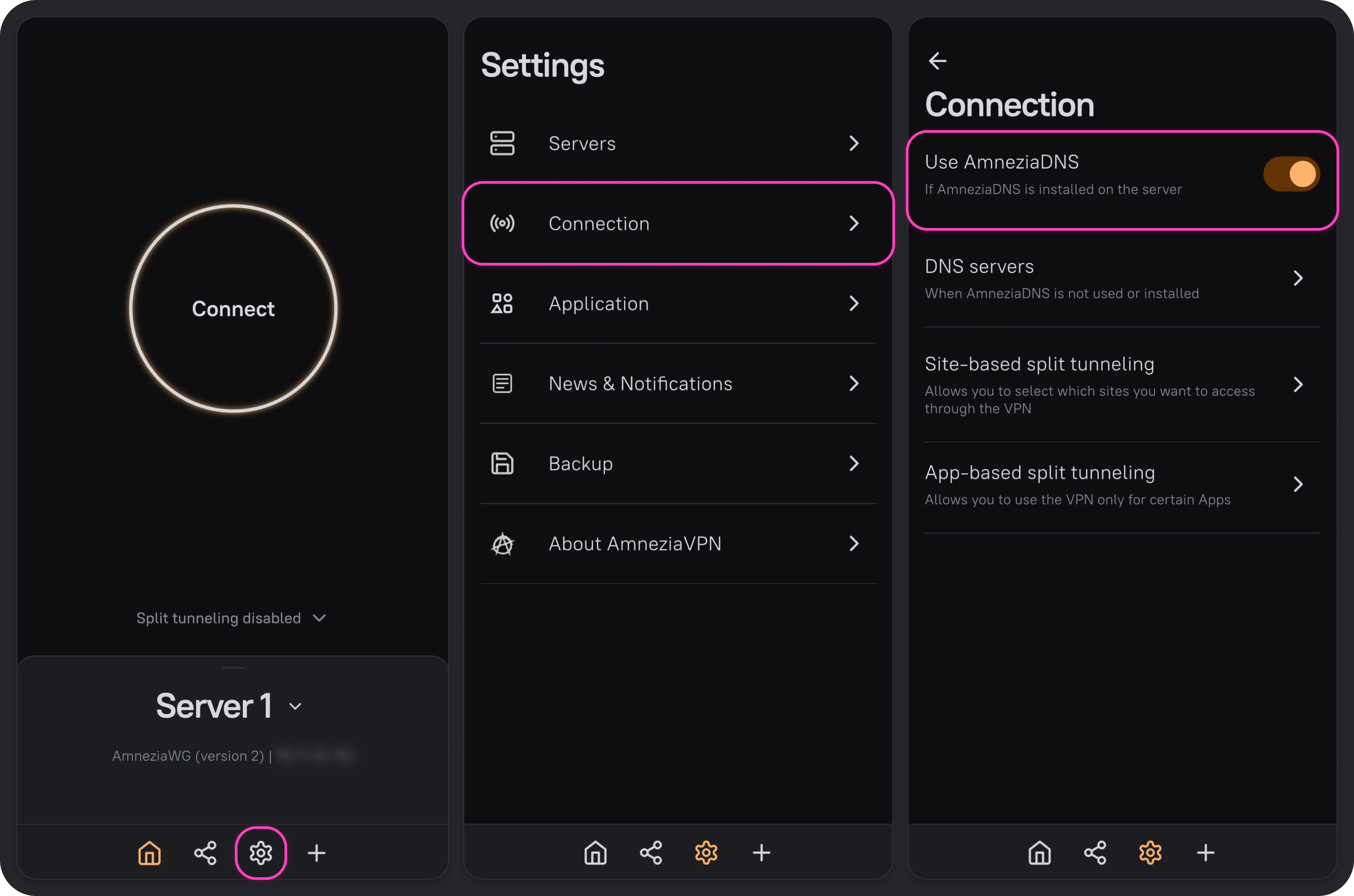This screenshot has width=1354, height=896.
Task: Open the Backup menu entry
Action: (678, 464)
